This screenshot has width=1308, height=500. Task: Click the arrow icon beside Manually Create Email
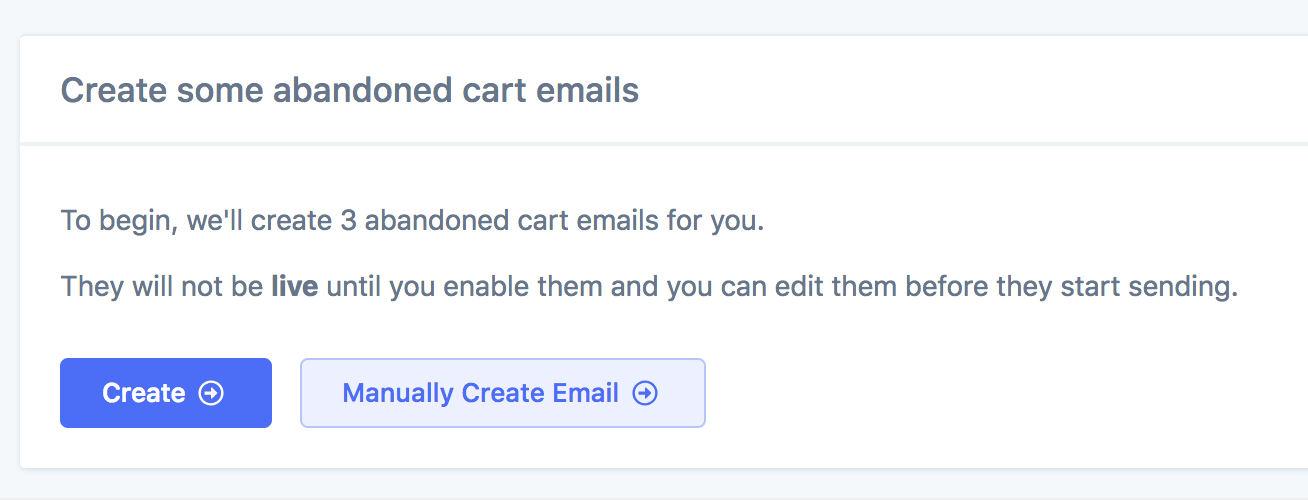pos(646,393)
